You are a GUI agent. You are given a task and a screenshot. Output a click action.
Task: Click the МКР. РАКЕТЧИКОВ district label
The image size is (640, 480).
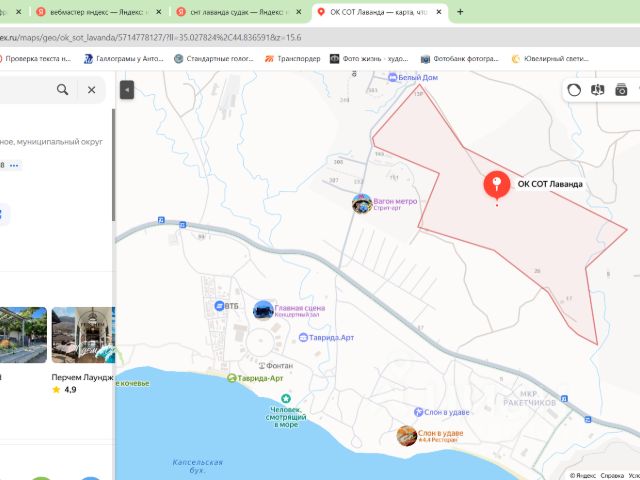pyautogui.click(x=529, y=398)
